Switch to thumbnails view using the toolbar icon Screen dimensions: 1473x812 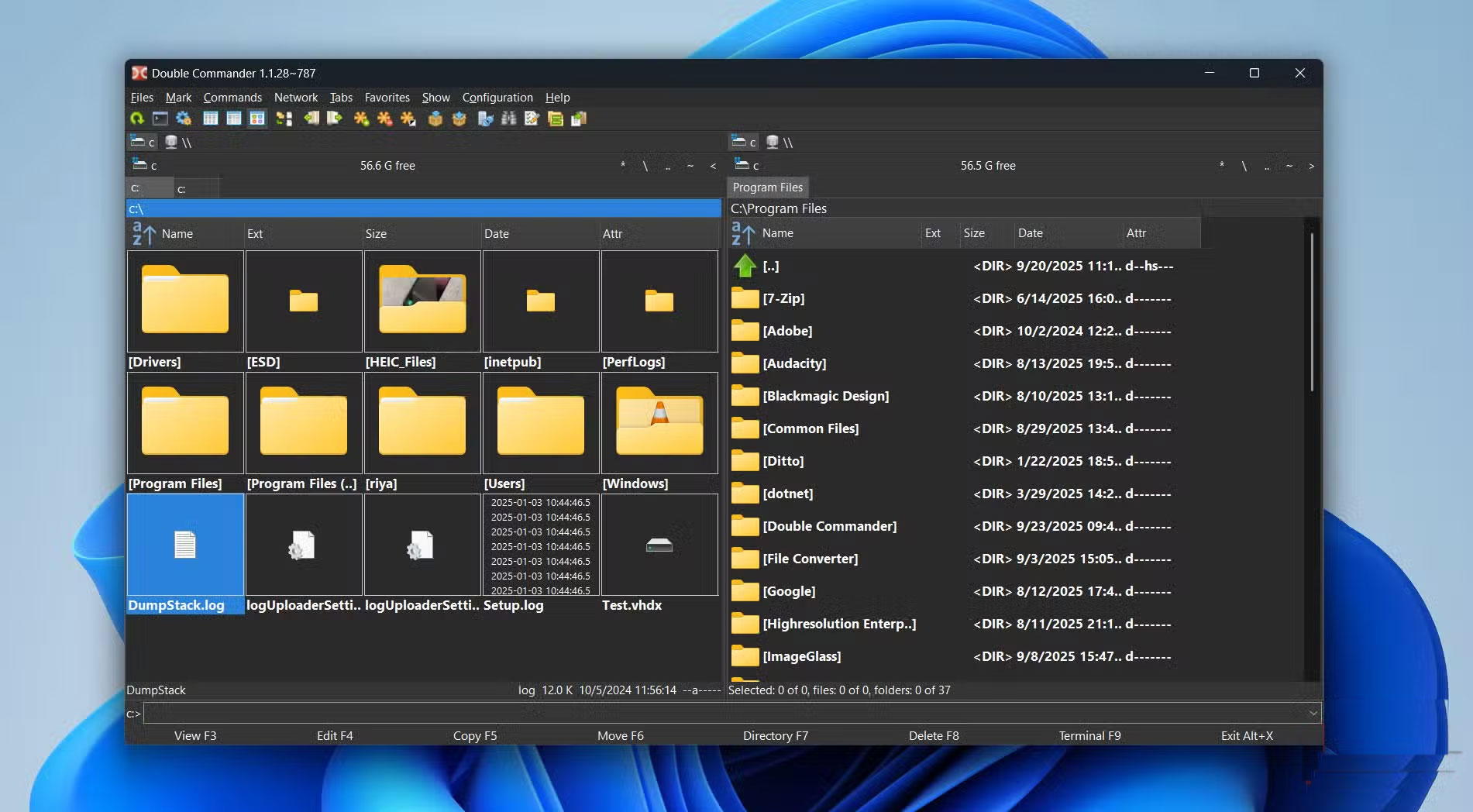257,118
